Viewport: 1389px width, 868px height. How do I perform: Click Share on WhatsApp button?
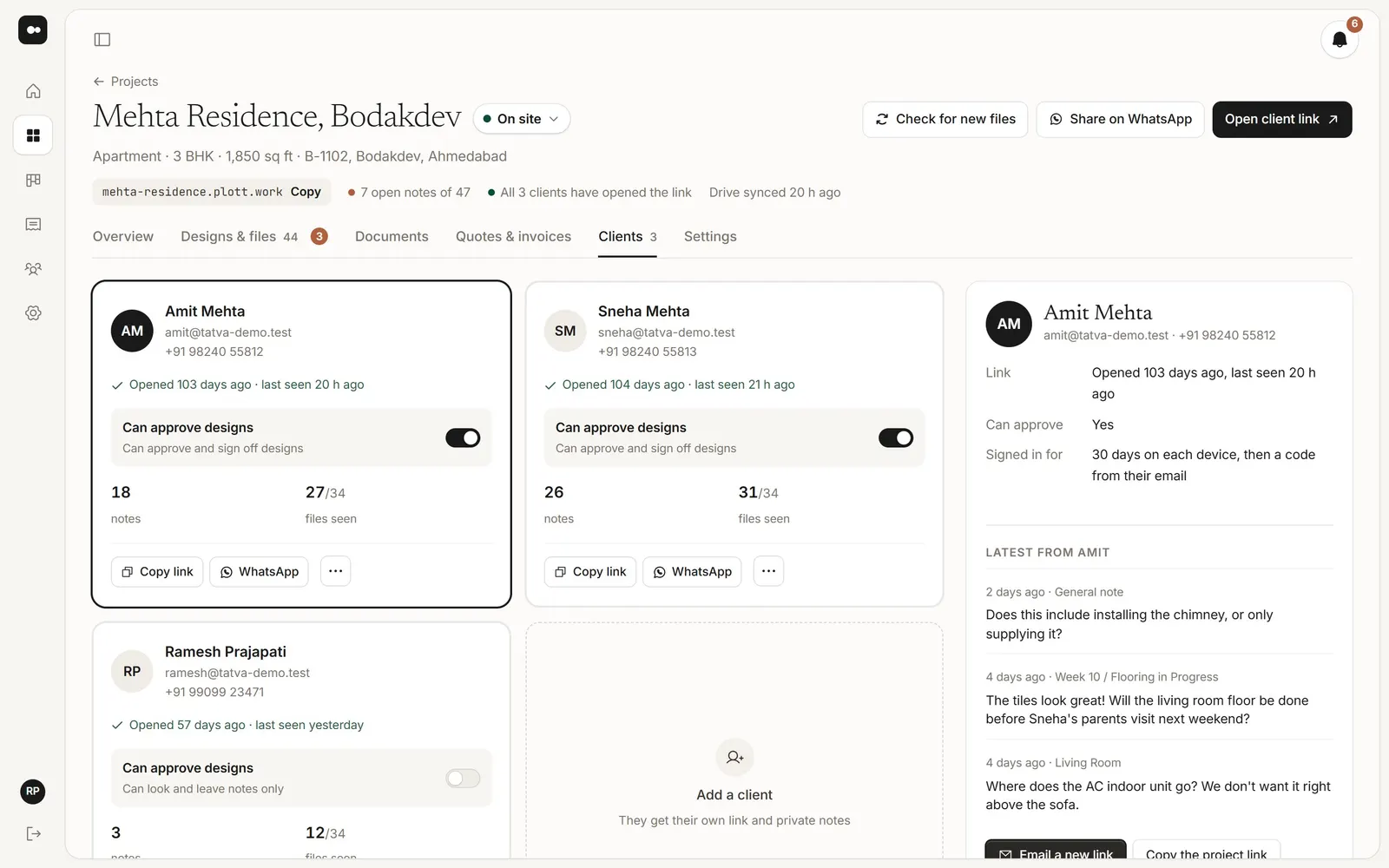click(1120, 119)
